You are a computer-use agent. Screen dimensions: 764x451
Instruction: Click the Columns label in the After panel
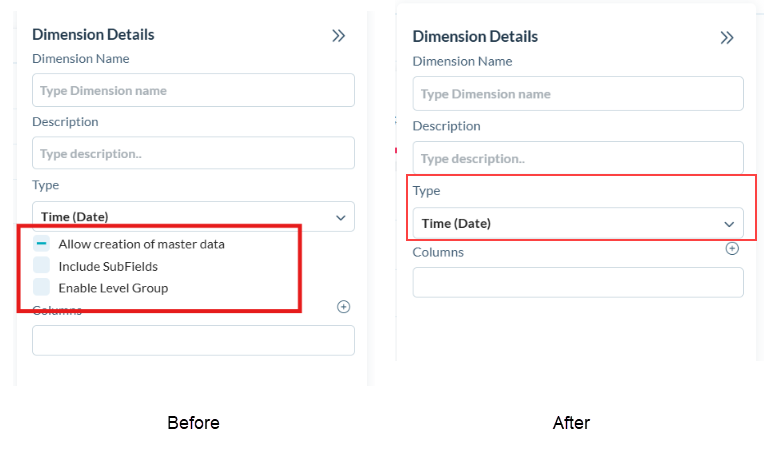coord(438,252)
